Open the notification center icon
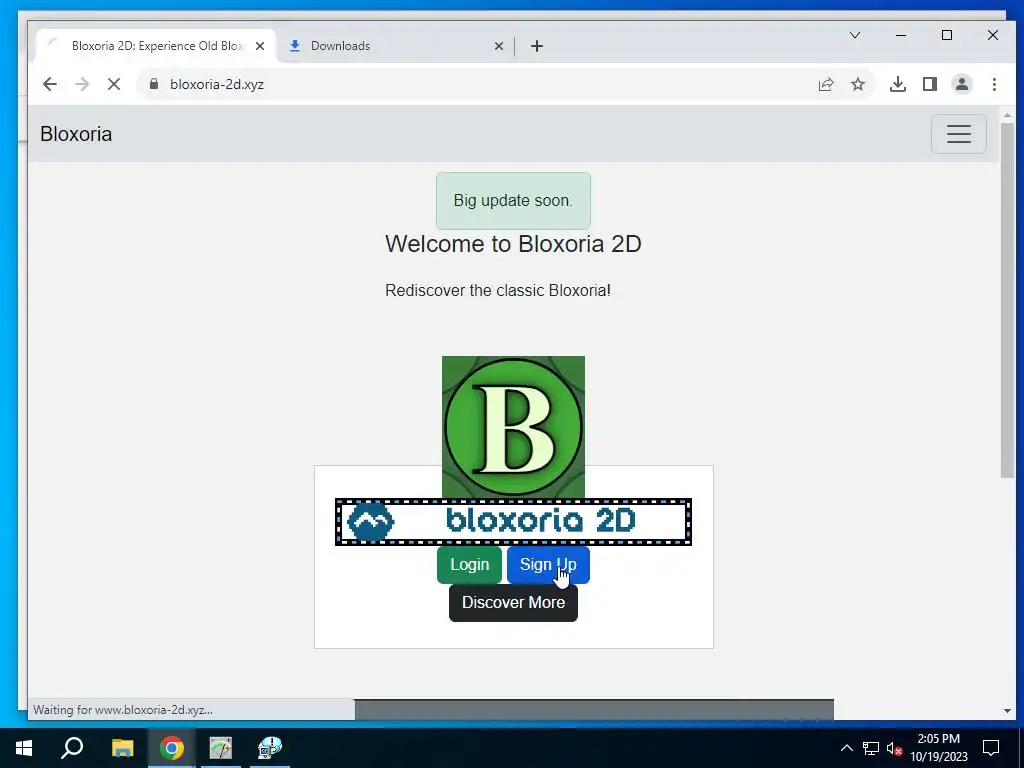The height and width of the screenshot is (768, 1024). click(x=991, y=748)
